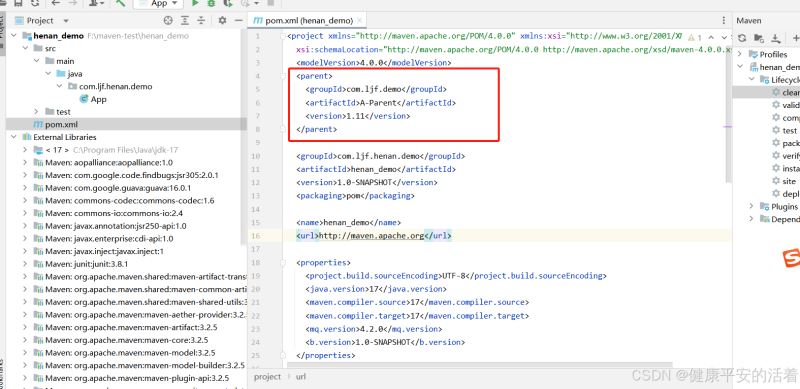Click Generate Sources and Update Folders icon in Maven

[x=759, y=38]
